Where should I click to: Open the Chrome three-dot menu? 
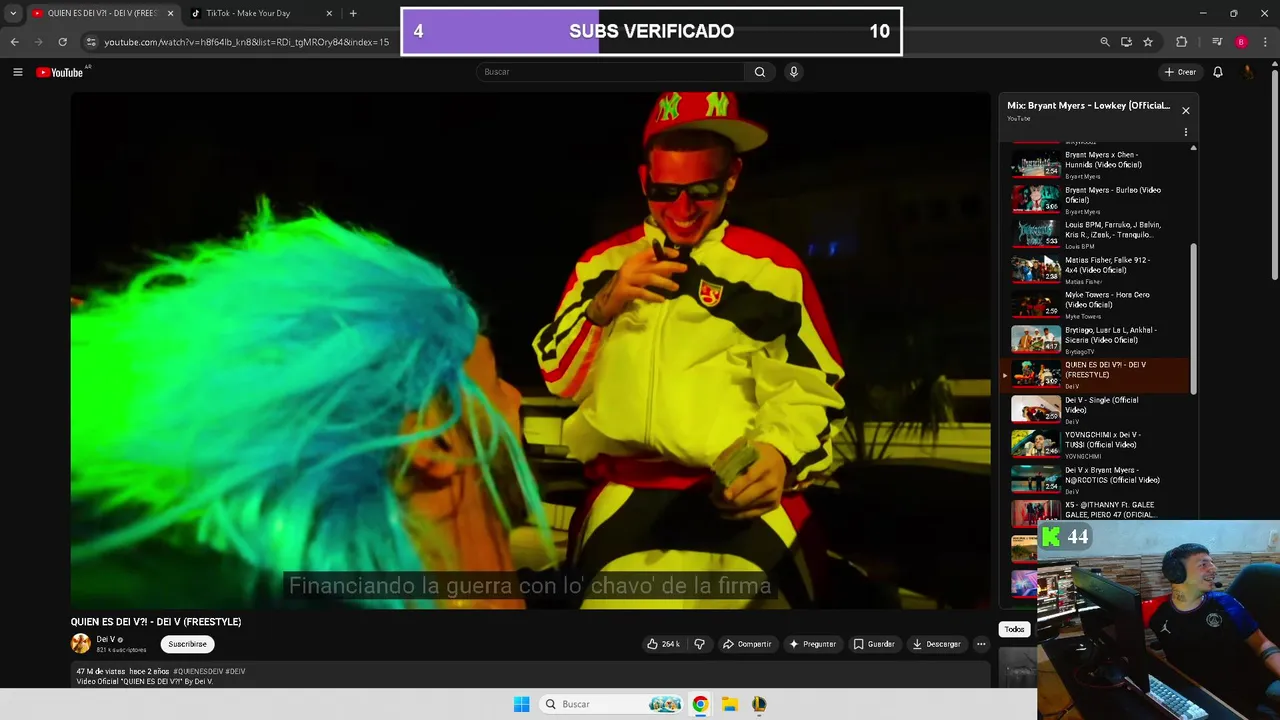coord(1266,42)
